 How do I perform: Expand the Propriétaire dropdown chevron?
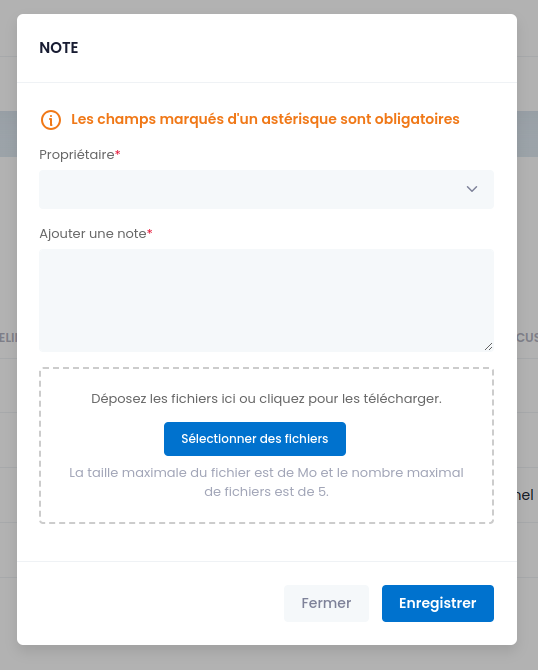coord(472,189)
